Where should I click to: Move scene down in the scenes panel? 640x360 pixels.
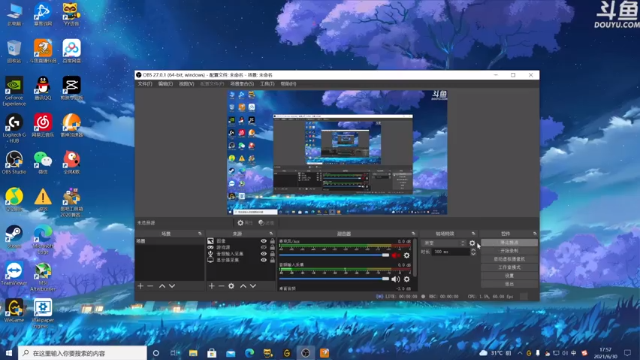(172, 286)
